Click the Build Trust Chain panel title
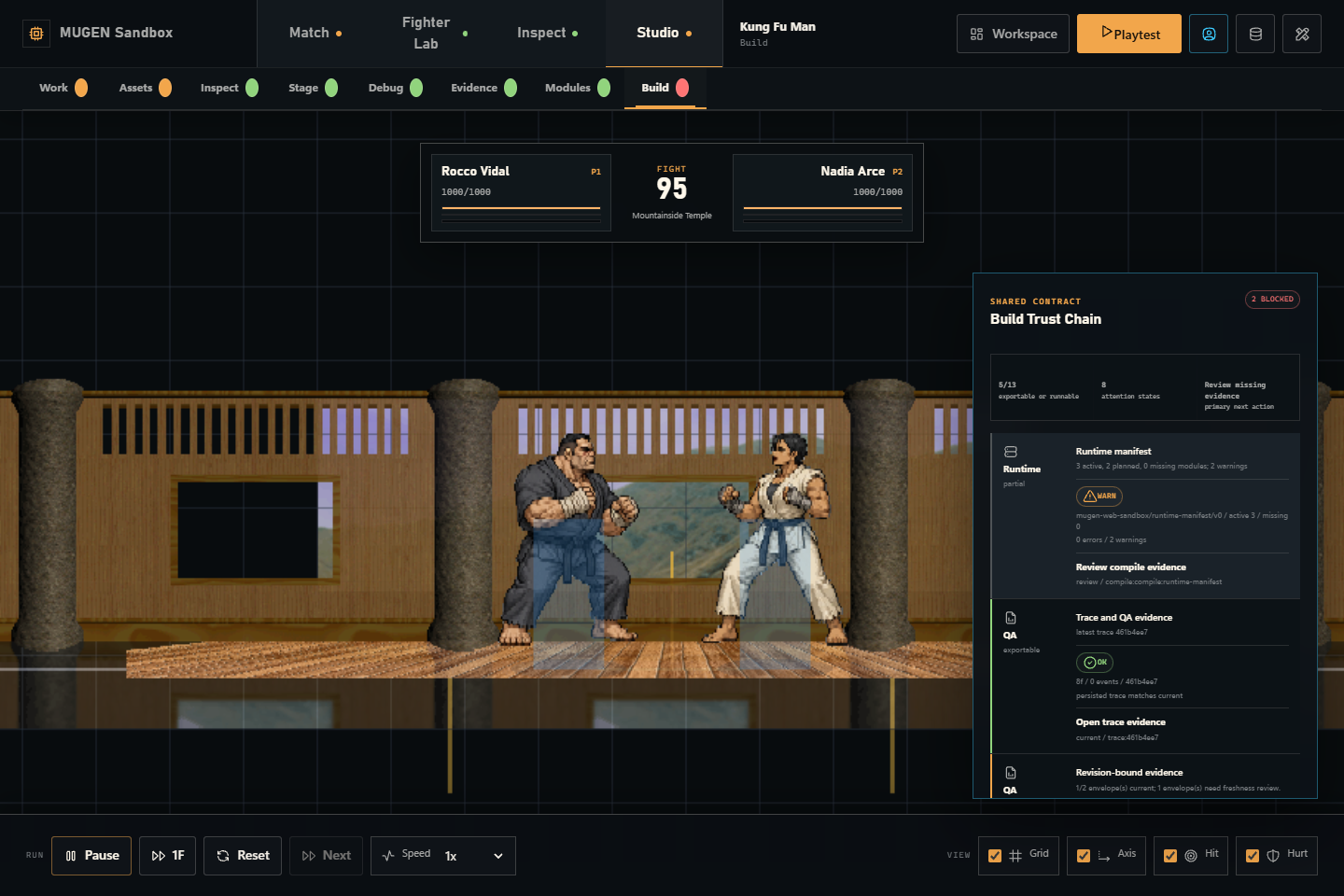Viewport: 1344px width, 896px height. point(1045,319)
